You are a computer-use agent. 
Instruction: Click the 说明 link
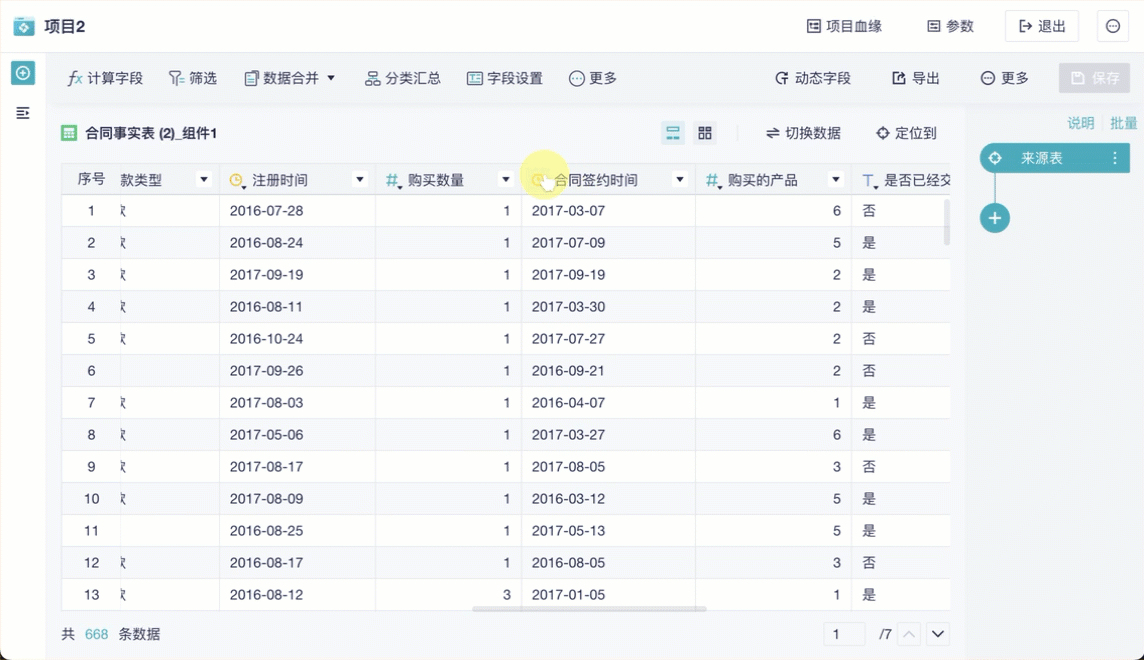pyautogui.click(x=1080, y=123)
